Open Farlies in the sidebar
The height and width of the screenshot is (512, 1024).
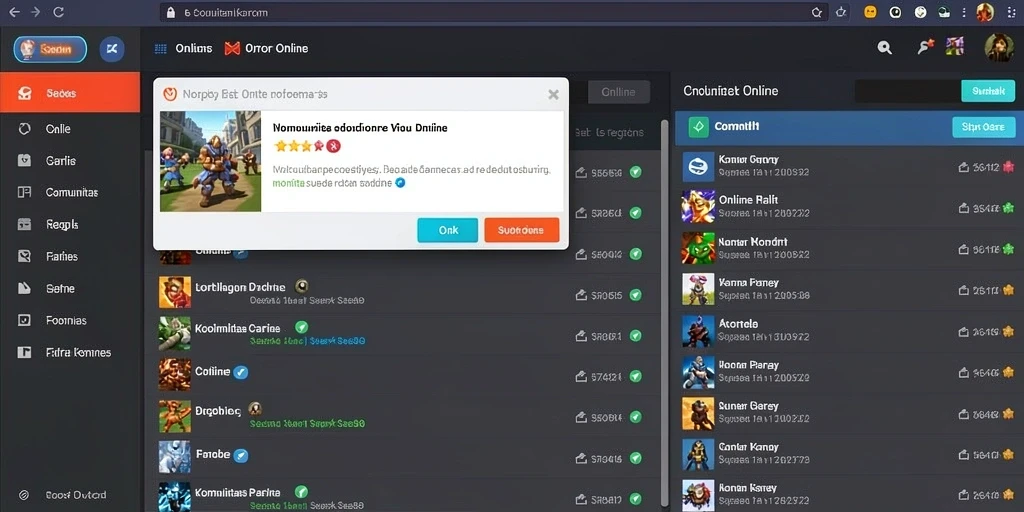tap(70, 256)
